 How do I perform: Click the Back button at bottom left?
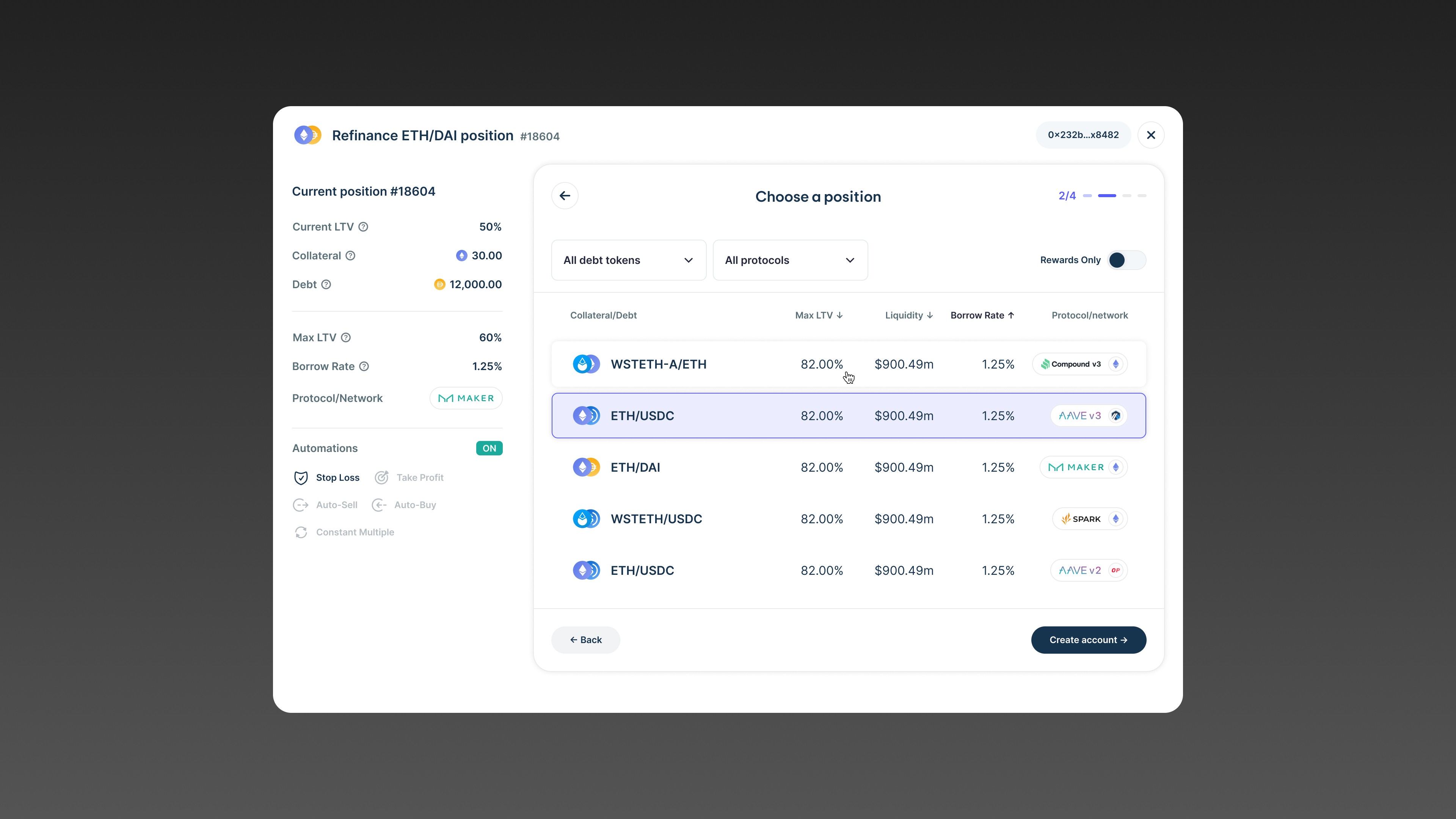(585, 640)
